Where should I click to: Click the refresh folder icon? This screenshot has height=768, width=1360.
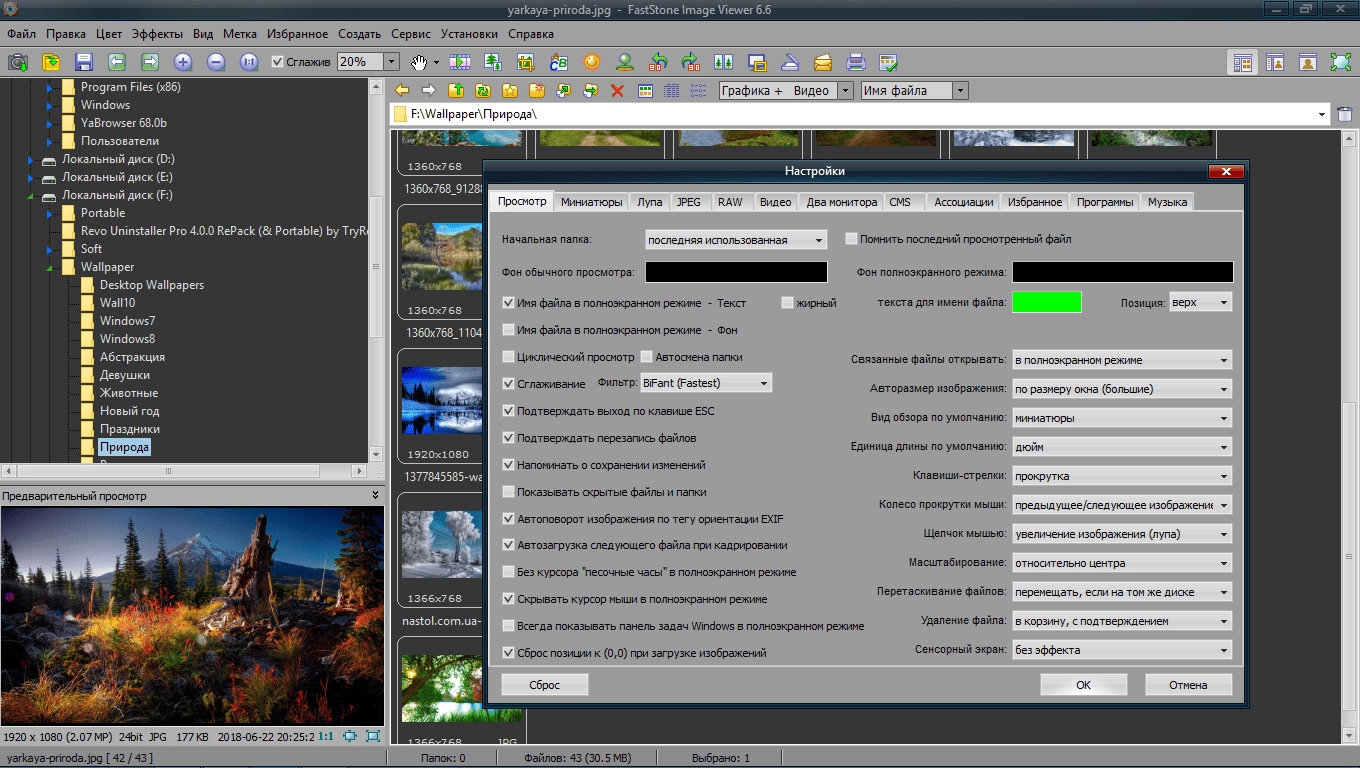point(483,90)
